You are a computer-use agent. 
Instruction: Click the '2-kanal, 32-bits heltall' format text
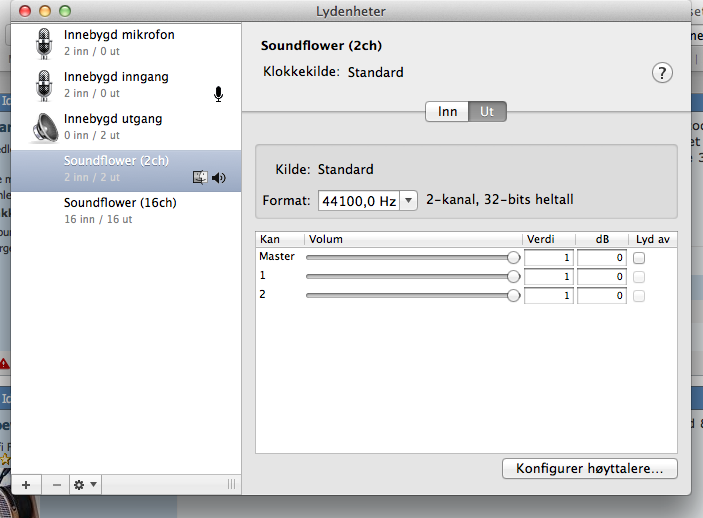point(500,200)
